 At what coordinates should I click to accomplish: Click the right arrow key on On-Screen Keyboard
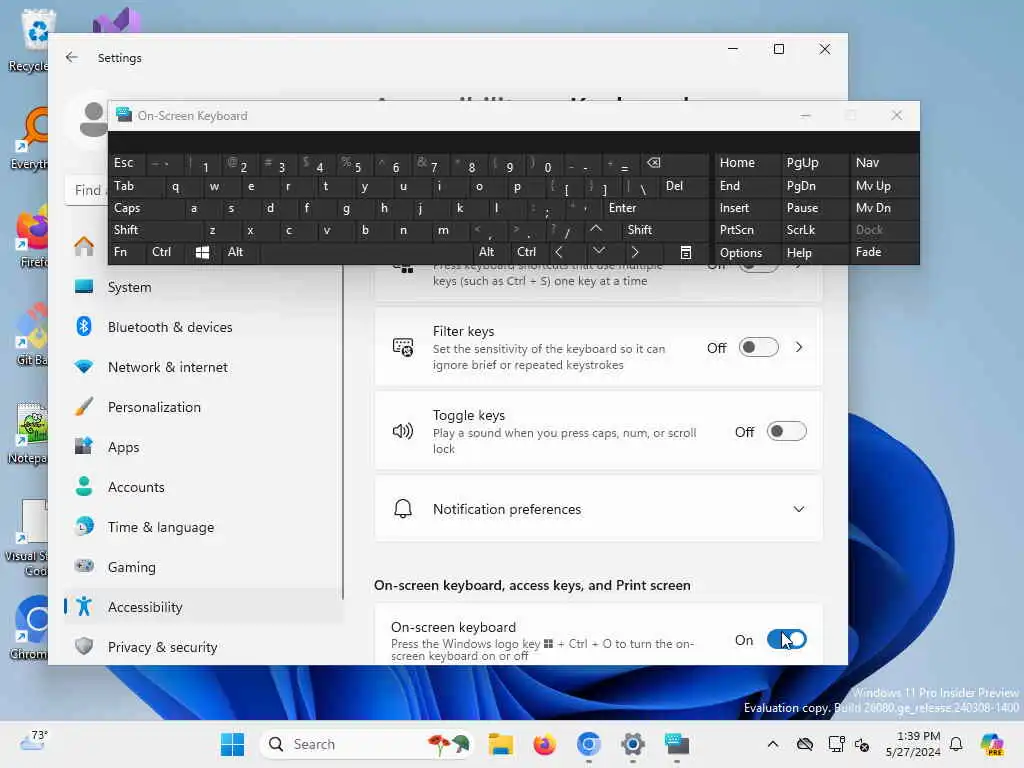[635, 253]
